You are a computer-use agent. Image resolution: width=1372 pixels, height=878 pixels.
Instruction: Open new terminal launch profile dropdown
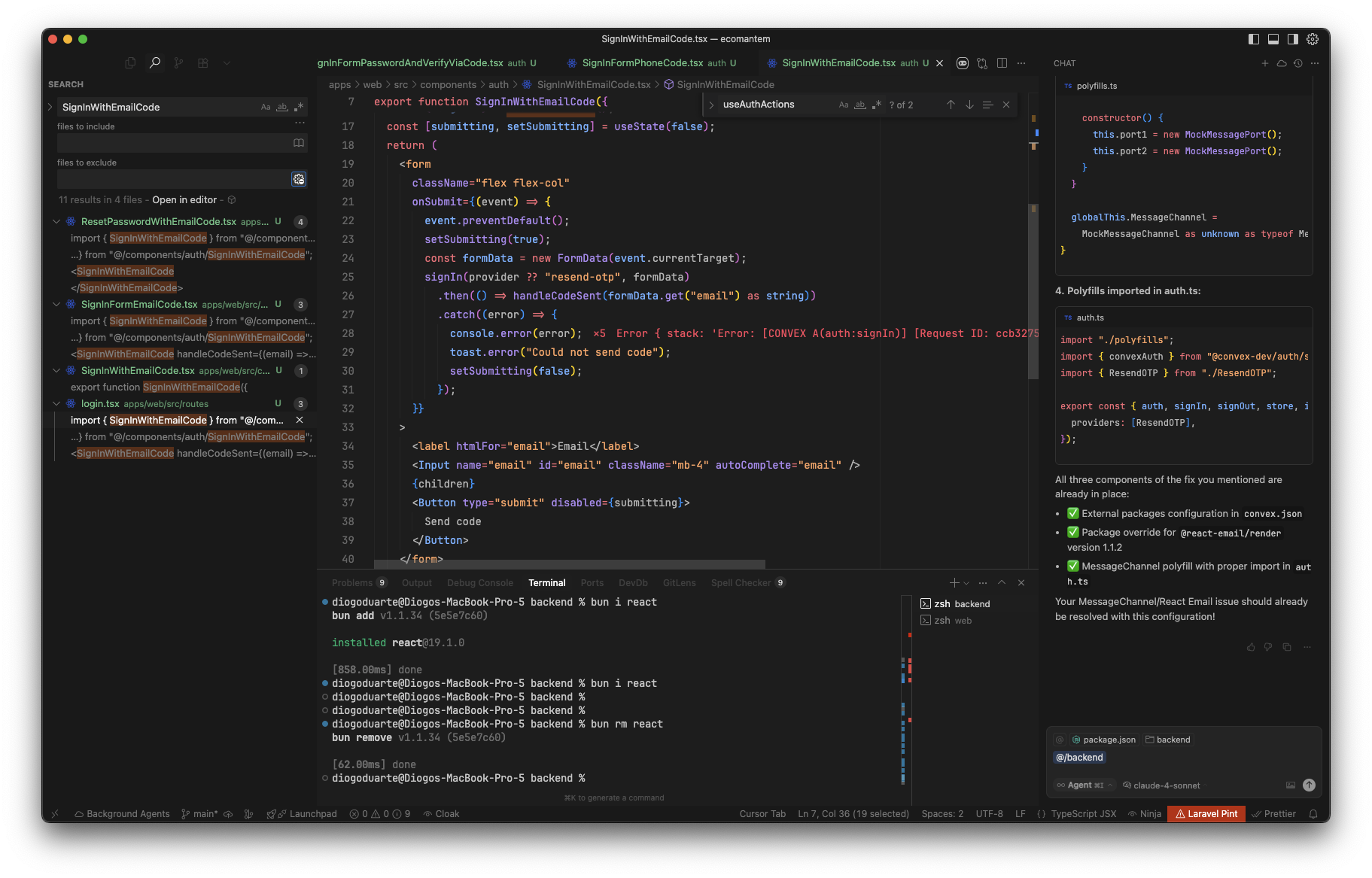click(x=966, y=583)
